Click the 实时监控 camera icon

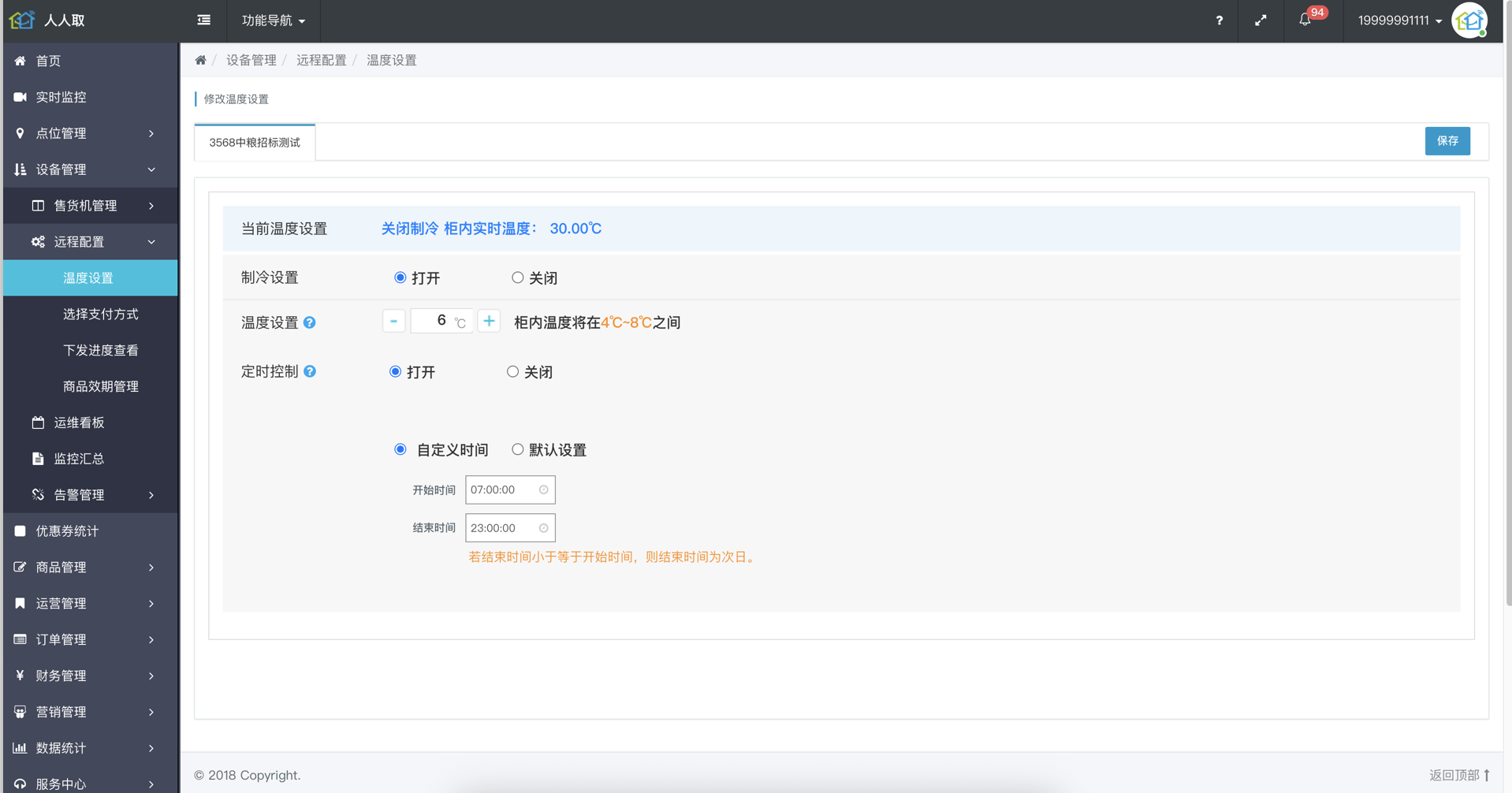(20, 97)
